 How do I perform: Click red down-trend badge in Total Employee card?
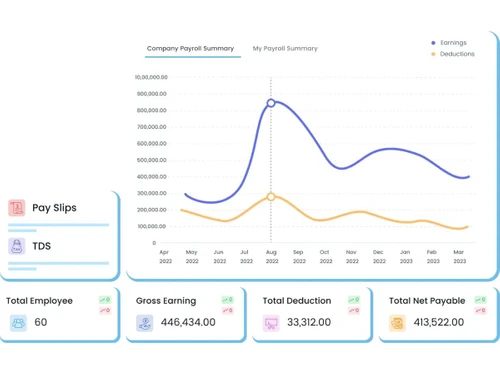coord(105,310)
